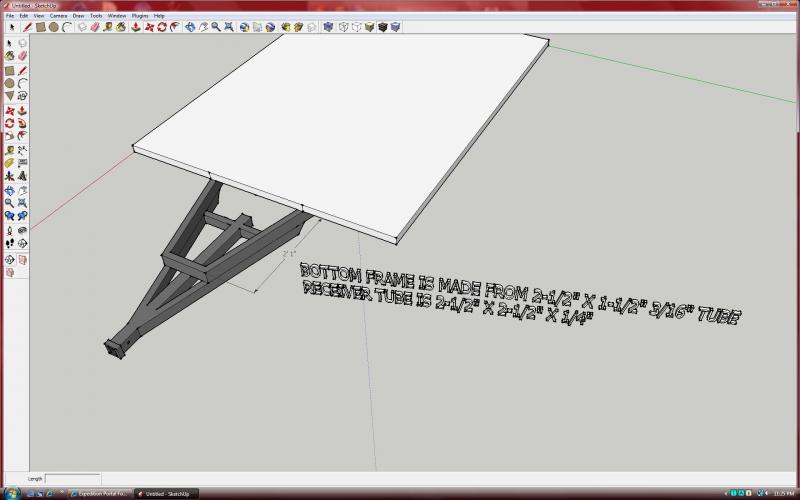Select Freehand tool in left tool palette
This screenshot has height=500, width=800.
coord(22,96)
